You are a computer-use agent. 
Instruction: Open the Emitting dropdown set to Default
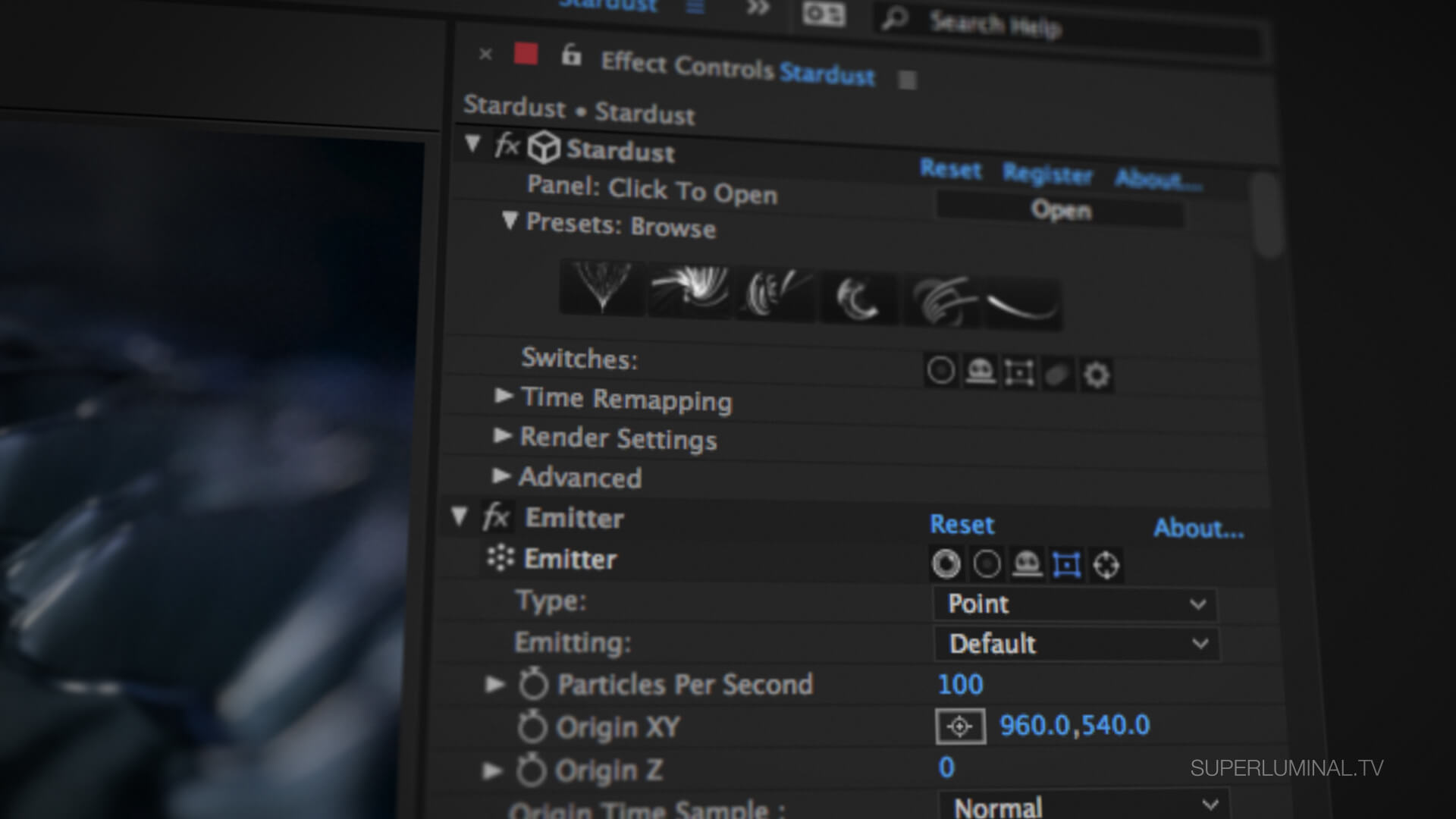click(1076, 644)
